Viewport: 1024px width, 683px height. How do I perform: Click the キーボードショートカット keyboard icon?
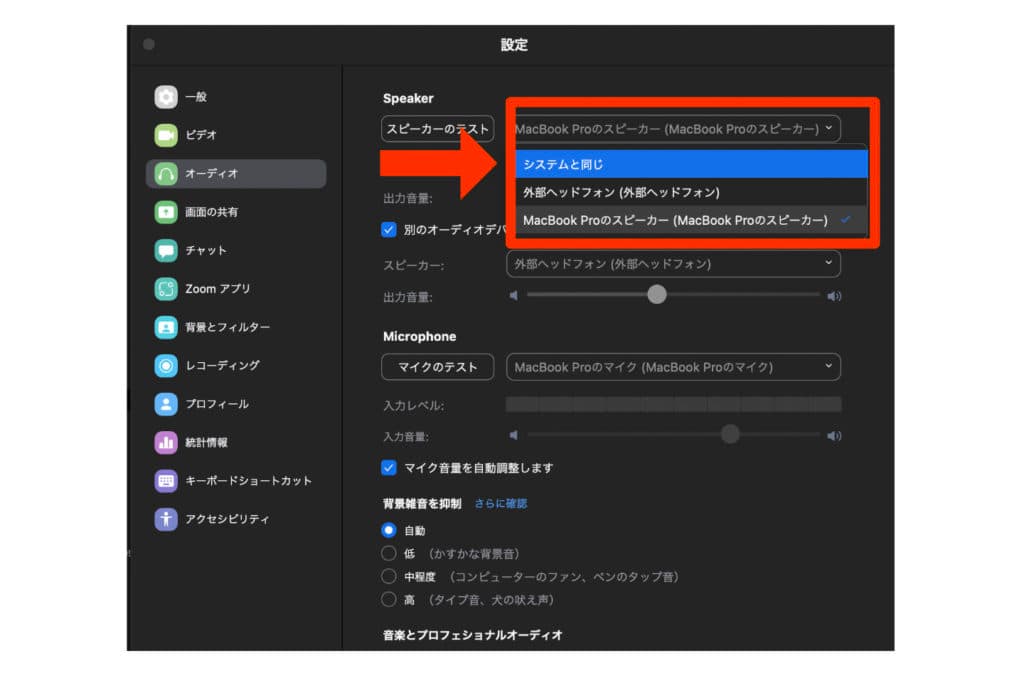click(x=166, y=481)
